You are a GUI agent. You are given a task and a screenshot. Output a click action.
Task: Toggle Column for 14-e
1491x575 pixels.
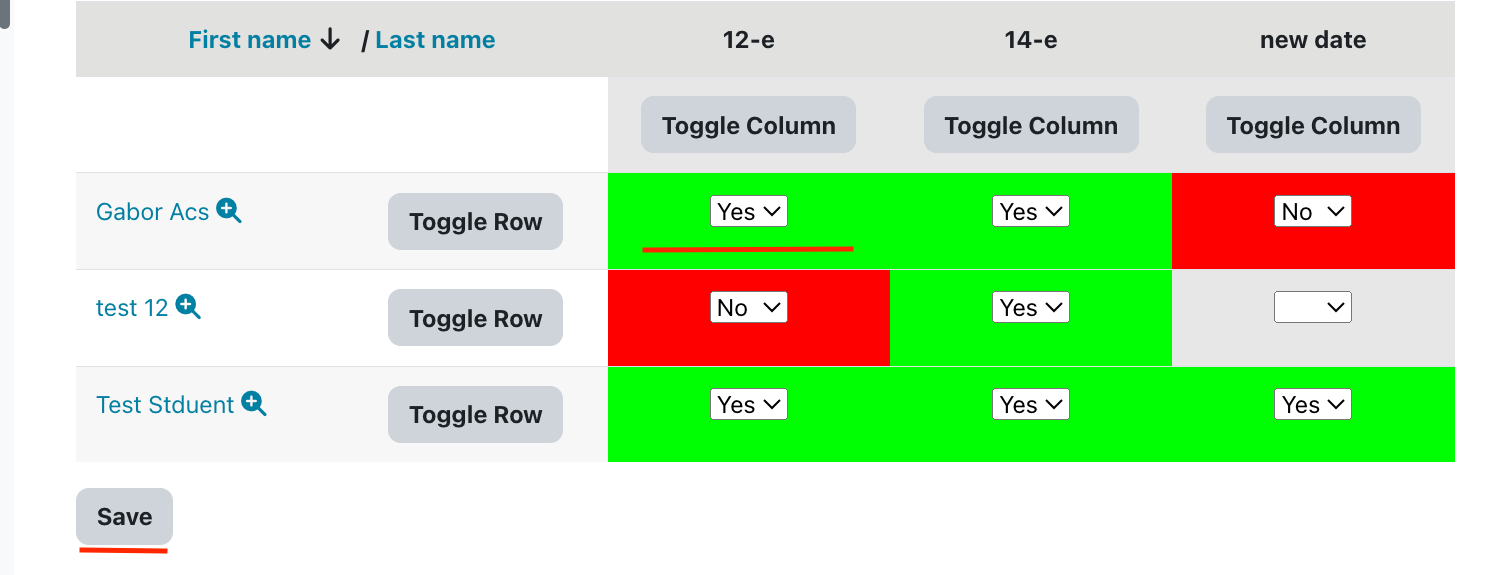point(1030,125)
